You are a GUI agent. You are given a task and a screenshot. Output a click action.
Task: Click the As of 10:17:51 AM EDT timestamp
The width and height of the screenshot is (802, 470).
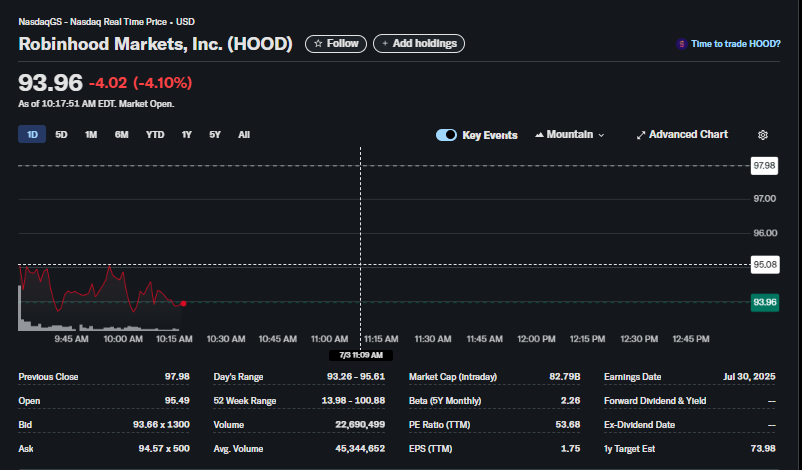[96, 104]
